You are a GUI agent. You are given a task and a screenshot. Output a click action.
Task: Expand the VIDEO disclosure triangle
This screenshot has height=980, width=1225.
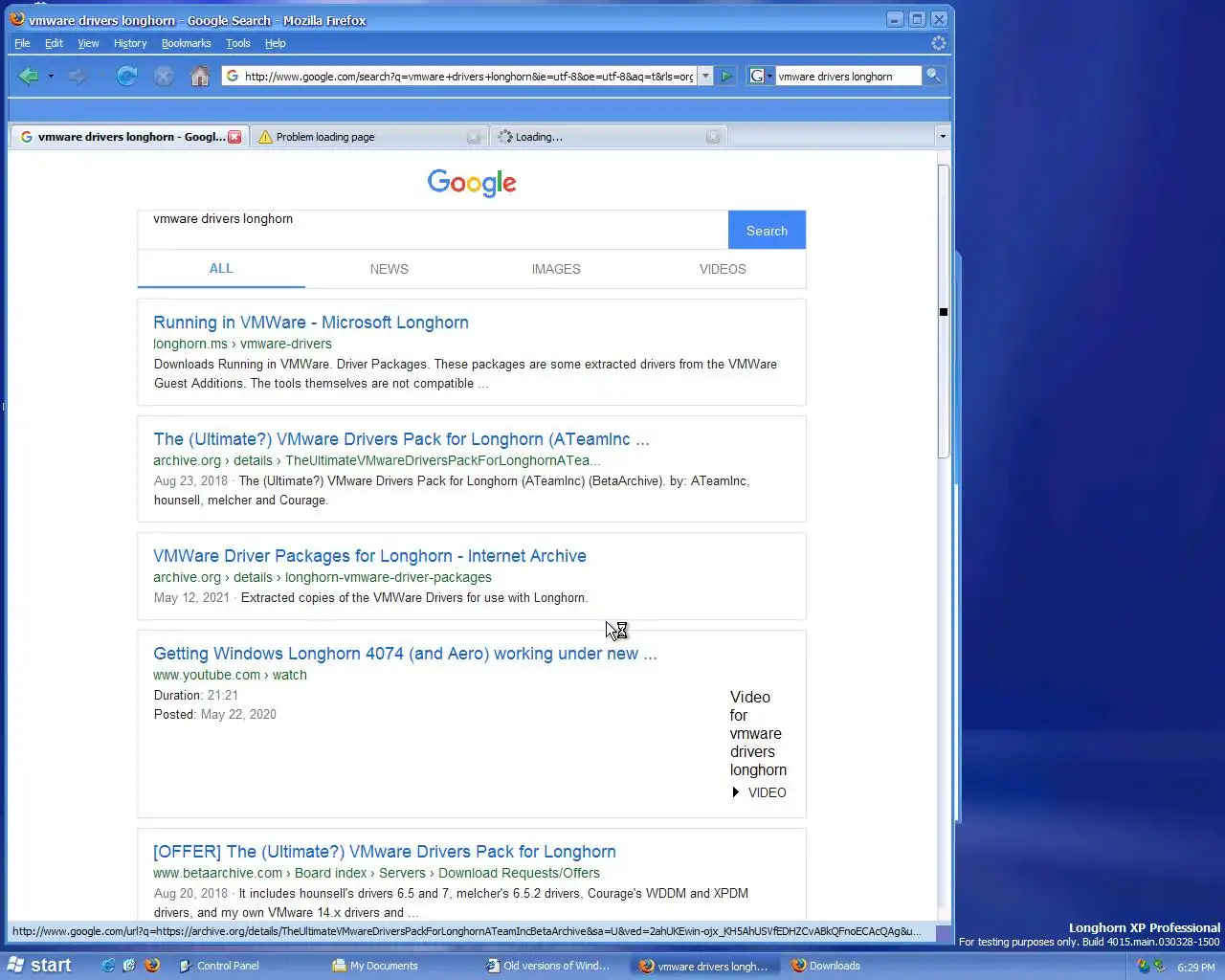point(735,792)
